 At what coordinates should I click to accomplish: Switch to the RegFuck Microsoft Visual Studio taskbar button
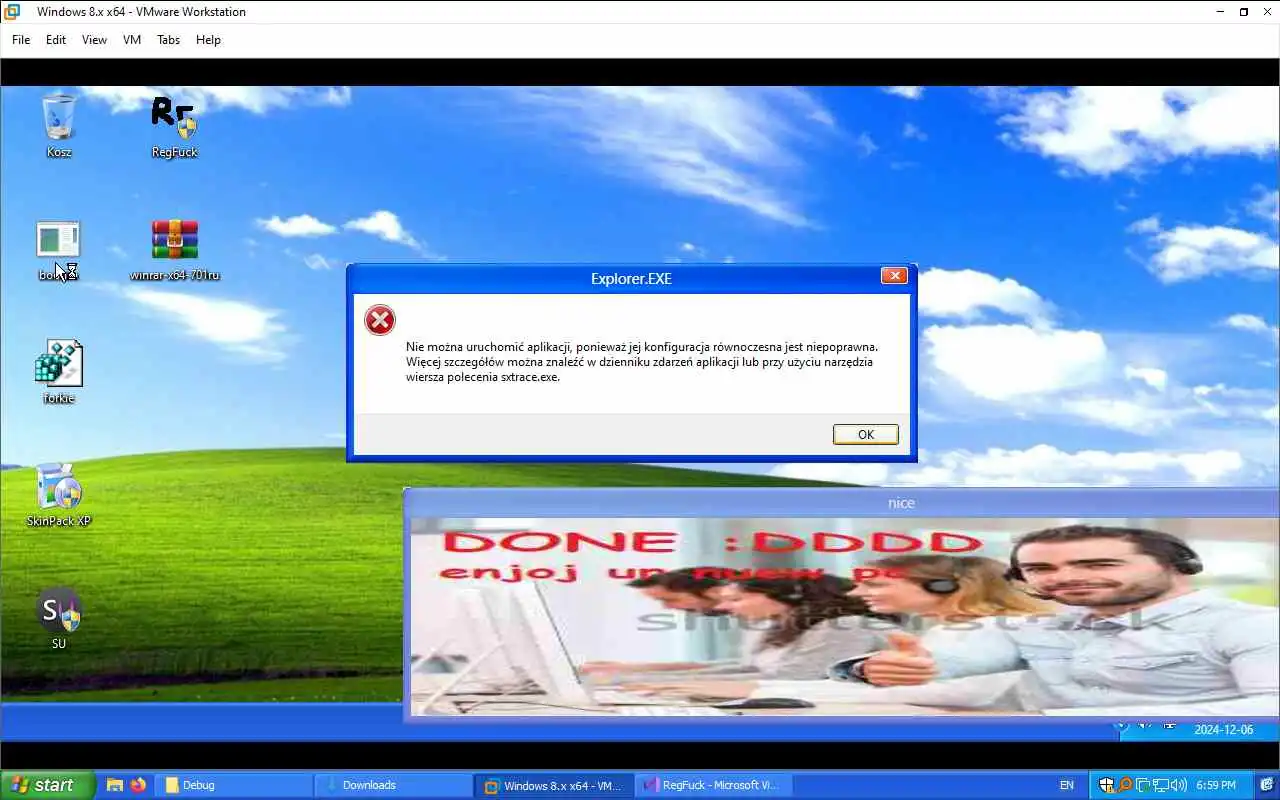(714, 785)
